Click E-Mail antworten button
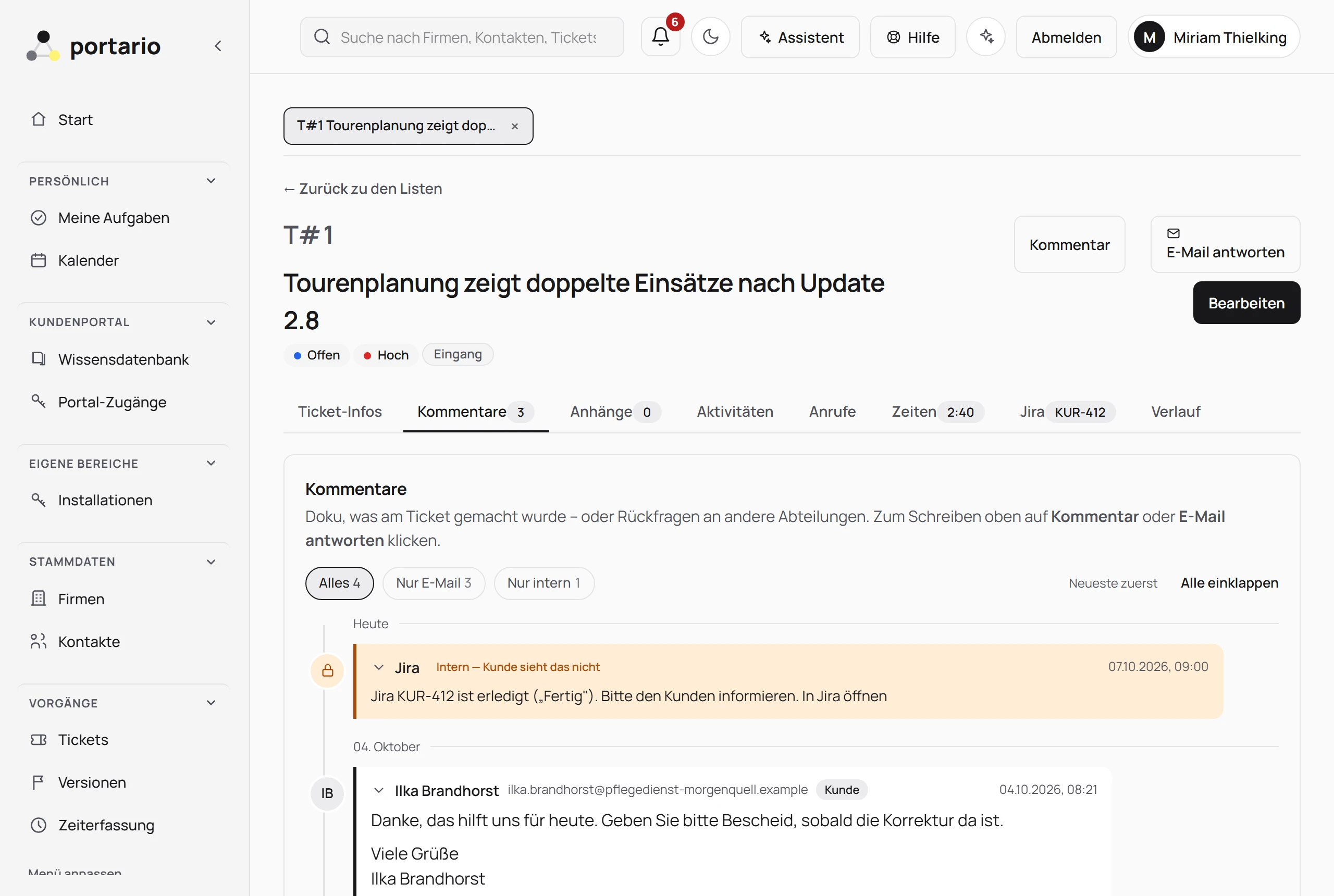The image size is (1334, 896). pos(1226,244)
